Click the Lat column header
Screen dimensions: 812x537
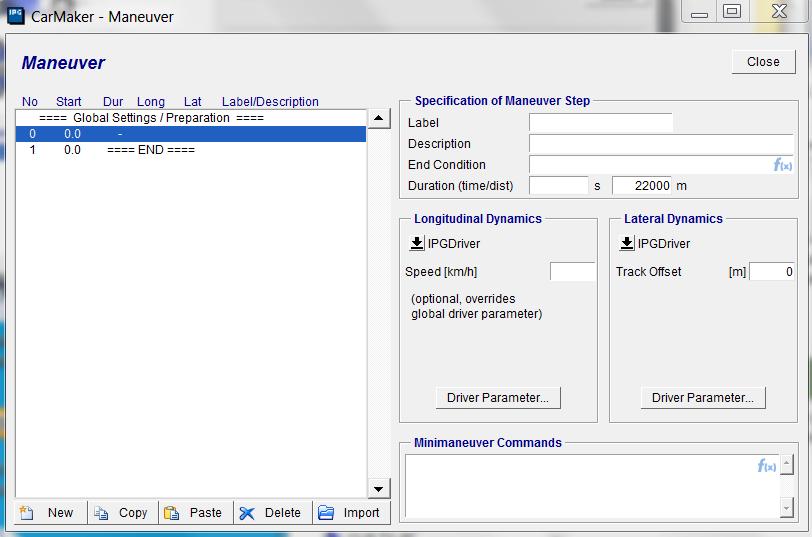click(x=193, y=101)
